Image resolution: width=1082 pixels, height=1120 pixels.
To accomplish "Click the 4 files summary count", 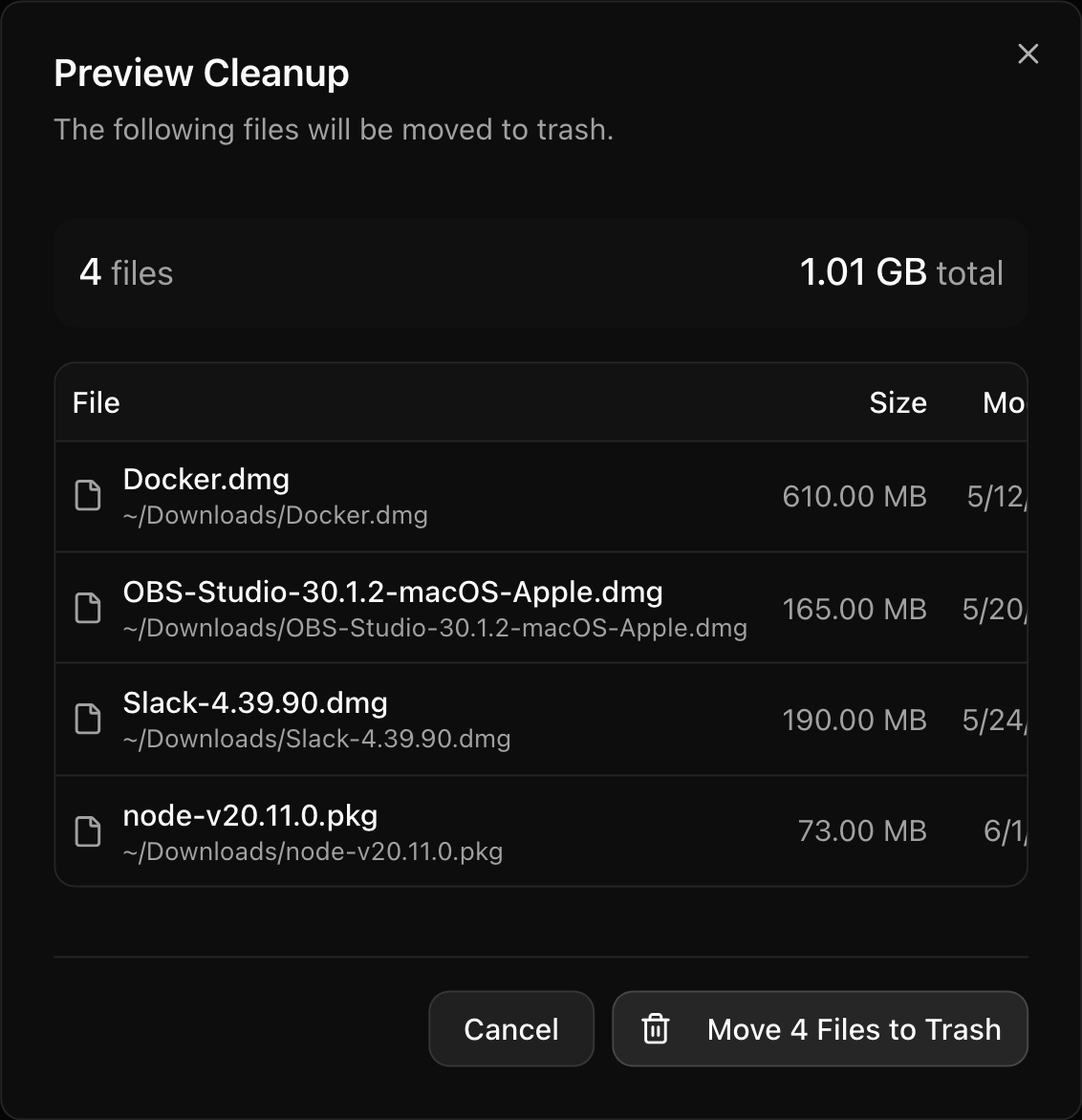I will click(x=126, y=273).
